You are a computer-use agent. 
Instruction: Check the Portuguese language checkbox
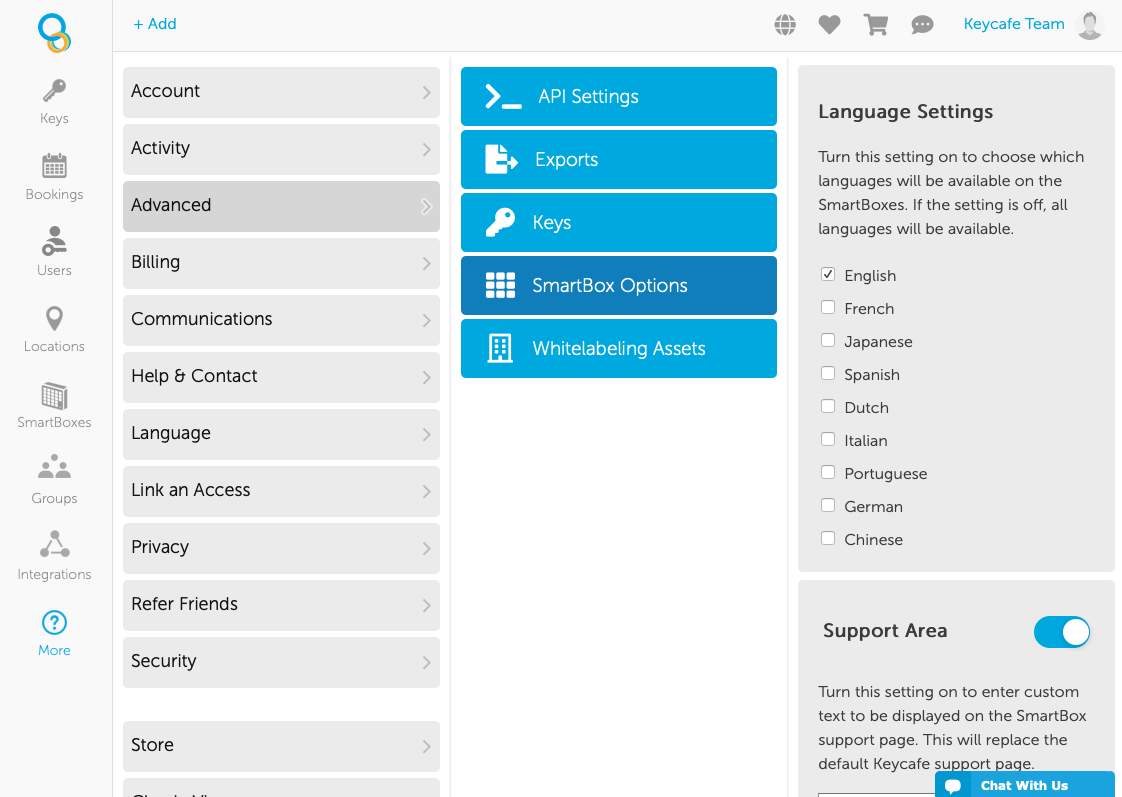pos(828,471)
